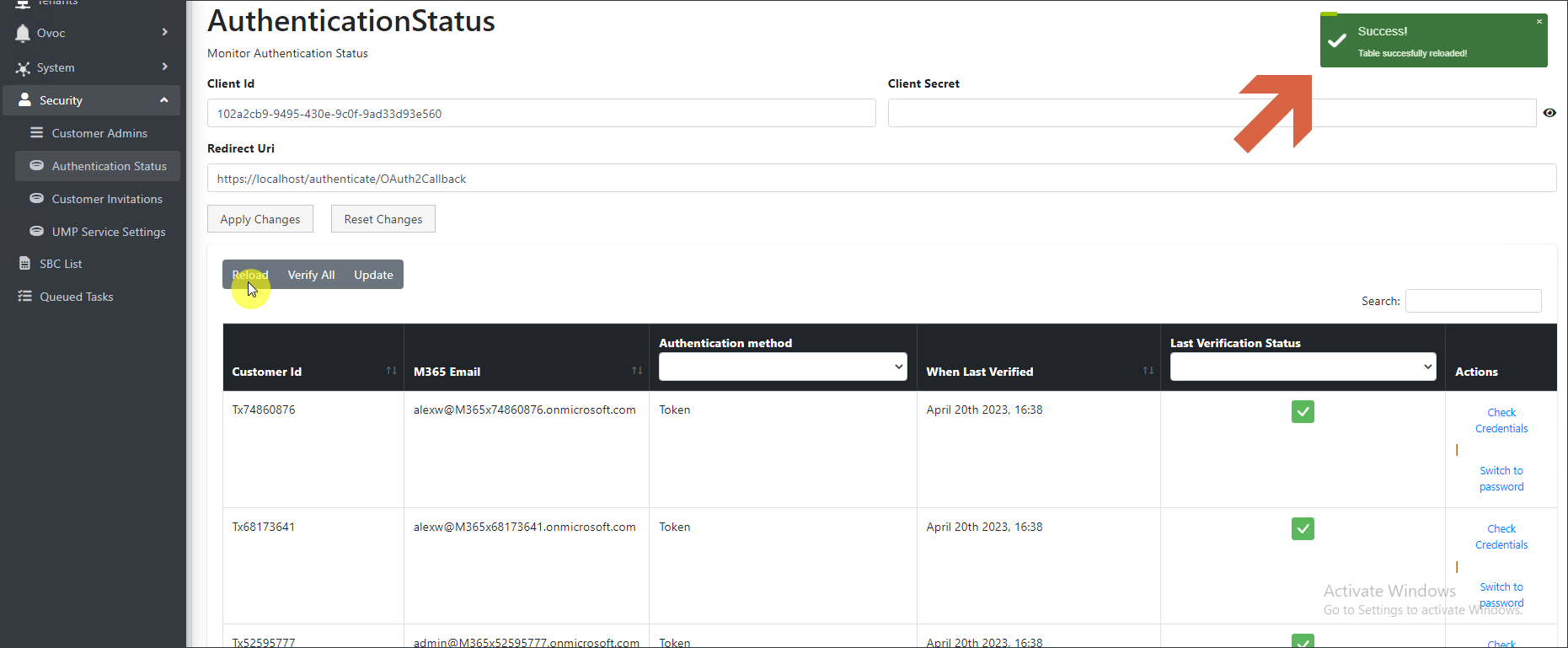
Task: Click green verification check for Tx74860876
Action: click(x=1303, y=411)
